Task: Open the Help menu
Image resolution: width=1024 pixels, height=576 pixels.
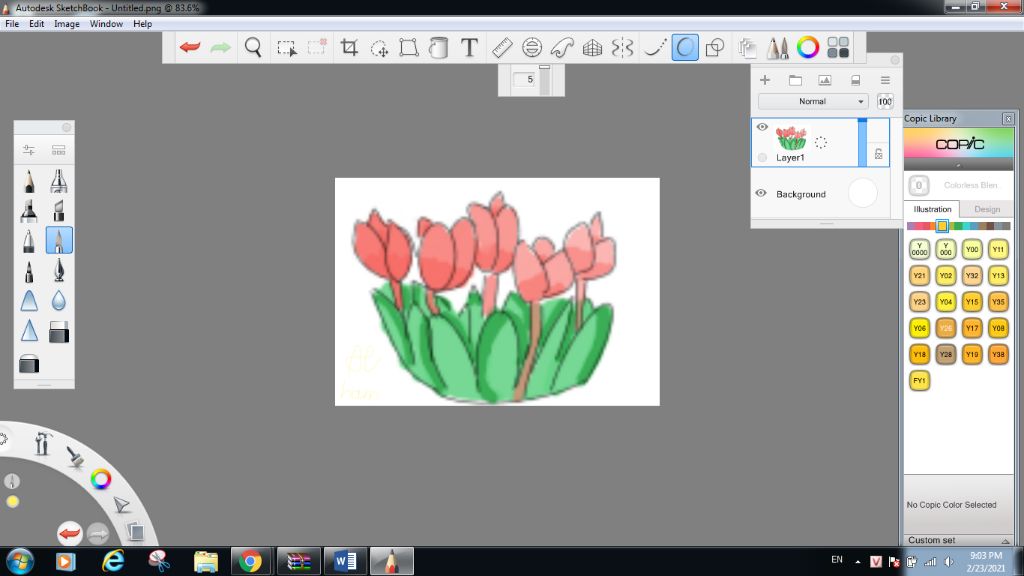Action: coord(142,24)
